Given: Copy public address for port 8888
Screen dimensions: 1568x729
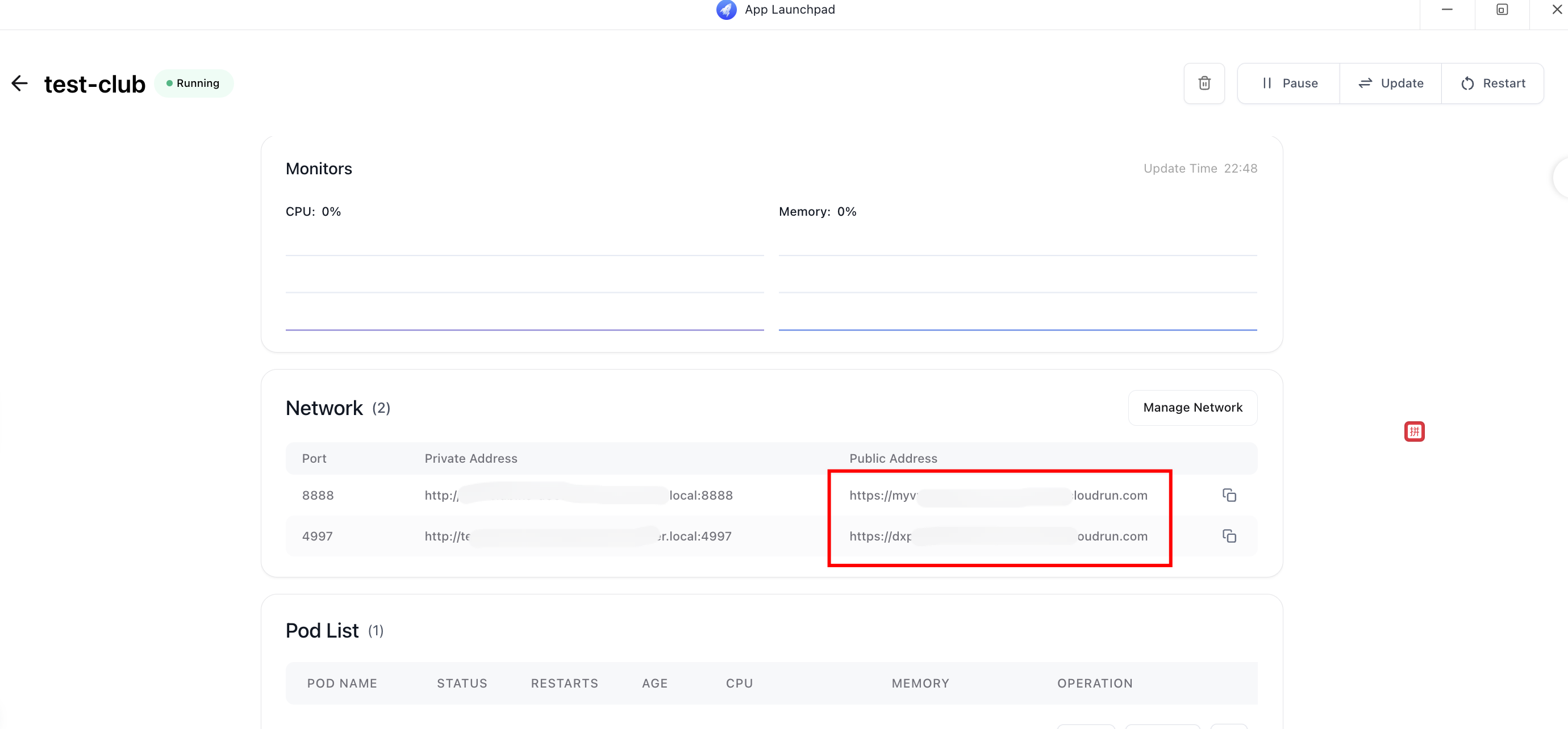Looking at the screenshot, I should pos(1228,495).
